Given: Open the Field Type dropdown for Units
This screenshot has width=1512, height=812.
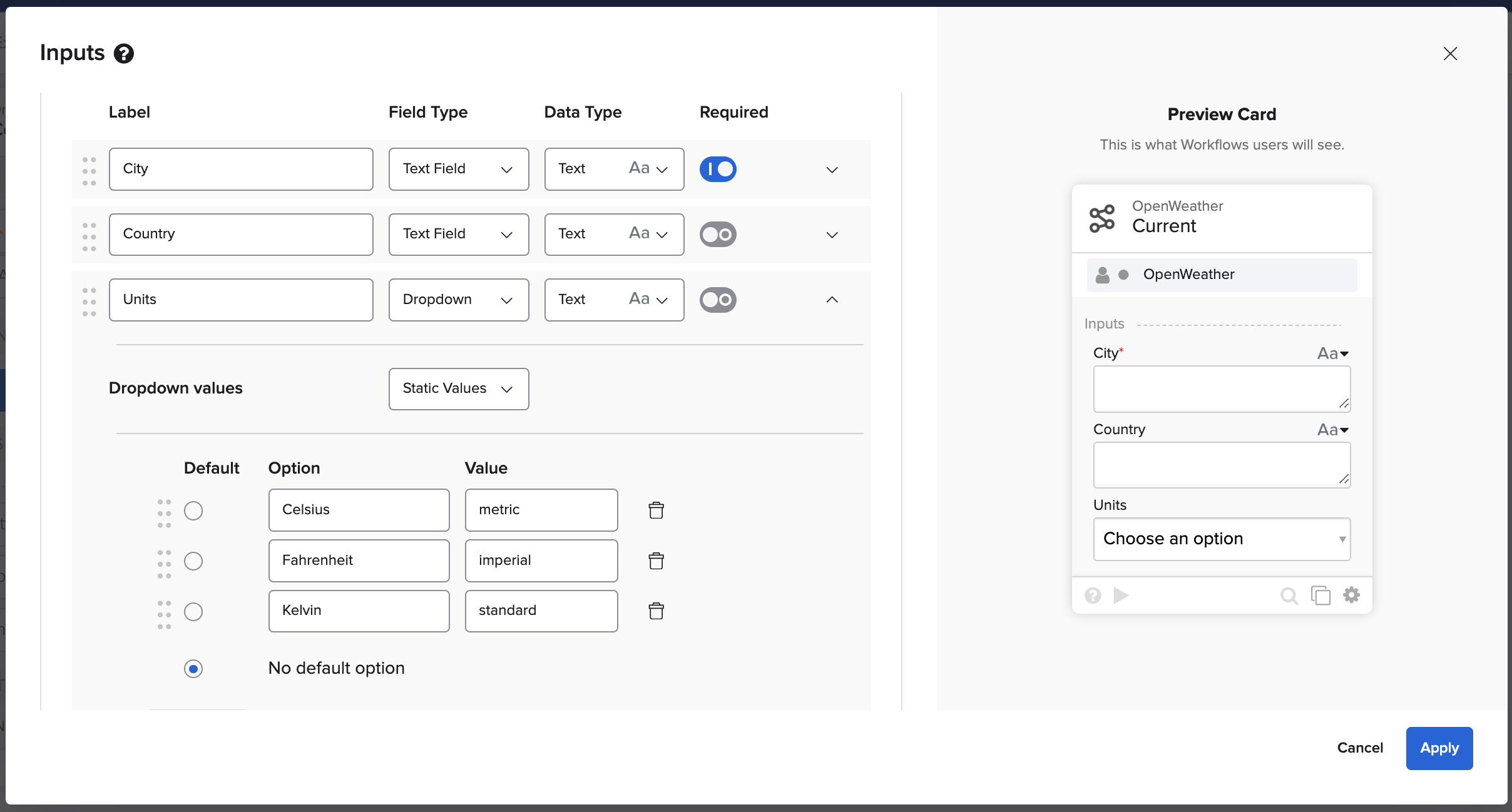Looking at the screenshot, I should point(458,300).
